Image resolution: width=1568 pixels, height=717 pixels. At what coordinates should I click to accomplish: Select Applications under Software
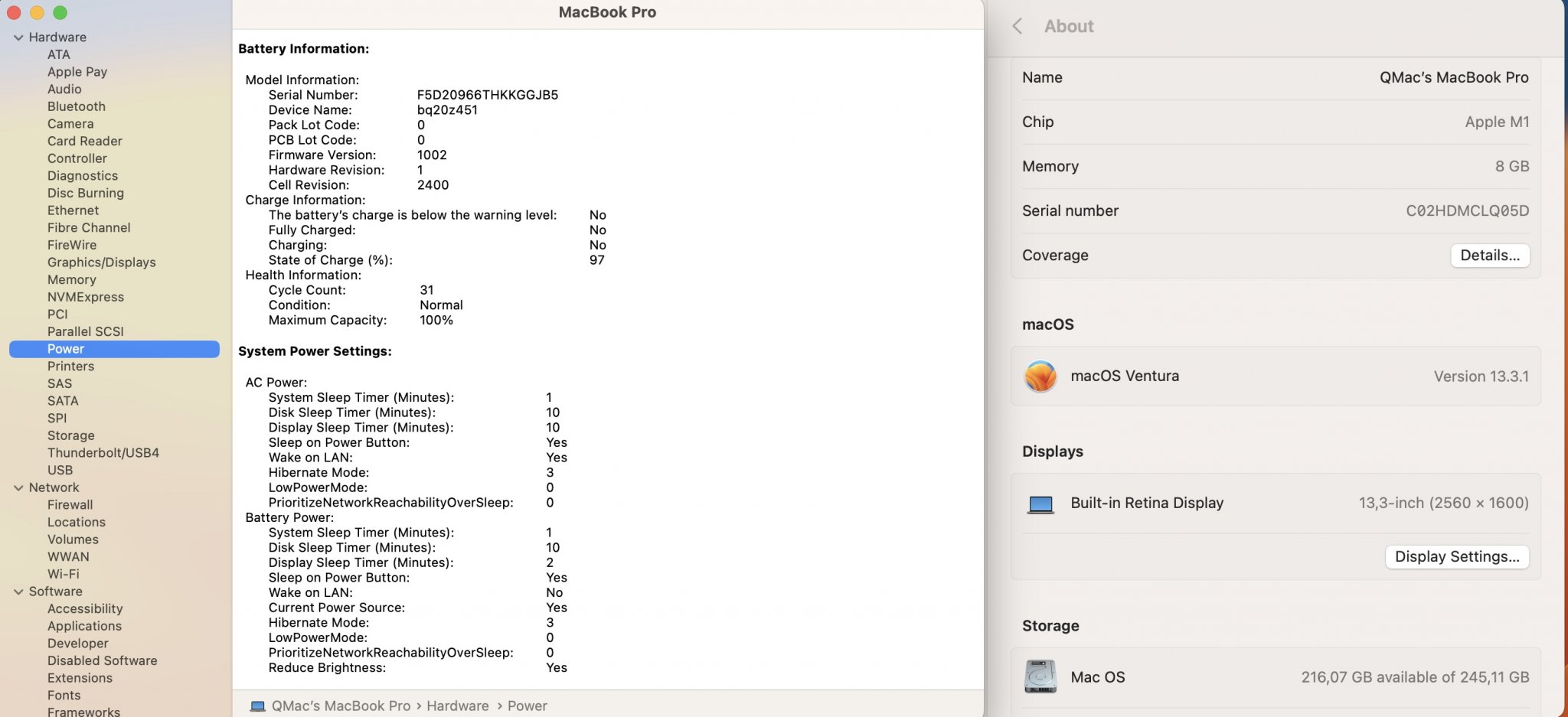pyautogui.click(x=84, y=626)
